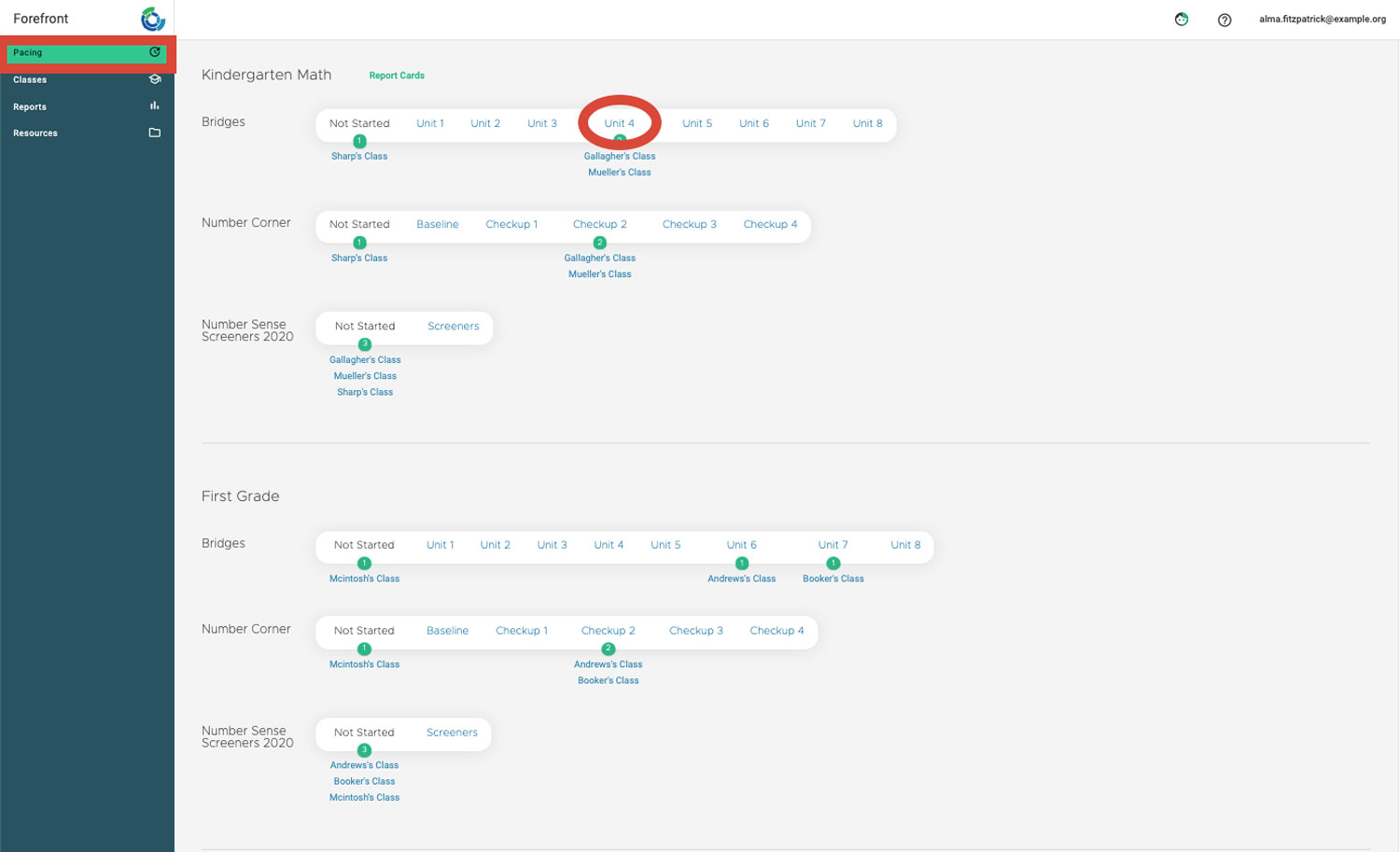This screenshot has height=852, width=1400.
Task: Select Unit 1 in First Grade Bridges
Action: [x=441, y=545]
